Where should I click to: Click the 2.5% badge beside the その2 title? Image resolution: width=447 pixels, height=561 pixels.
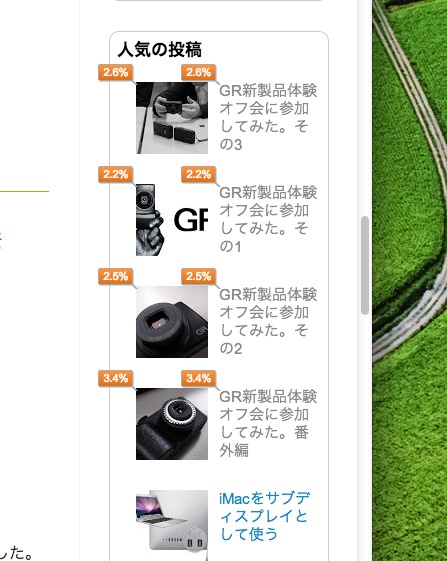198,277
